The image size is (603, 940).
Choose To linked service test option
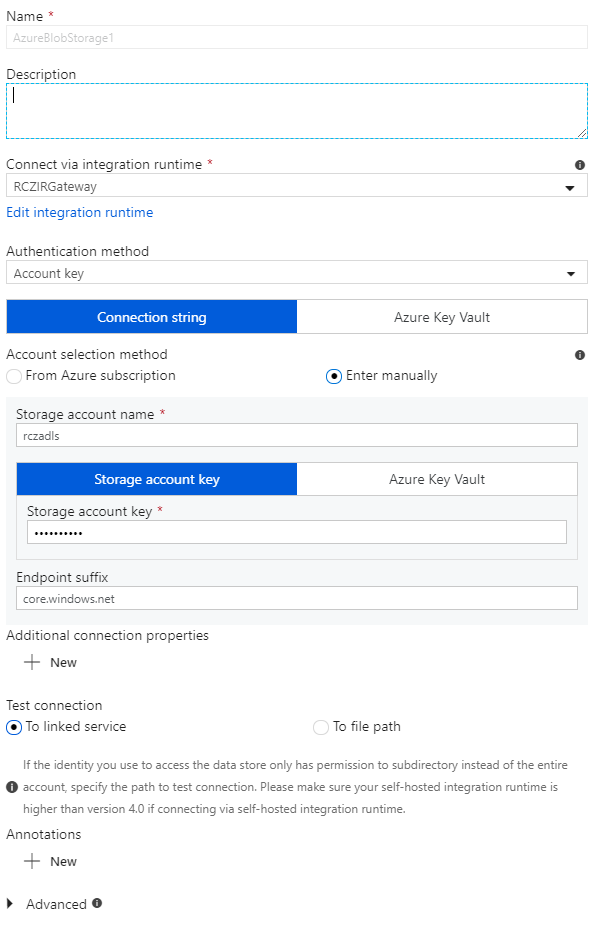pos(14,727)
